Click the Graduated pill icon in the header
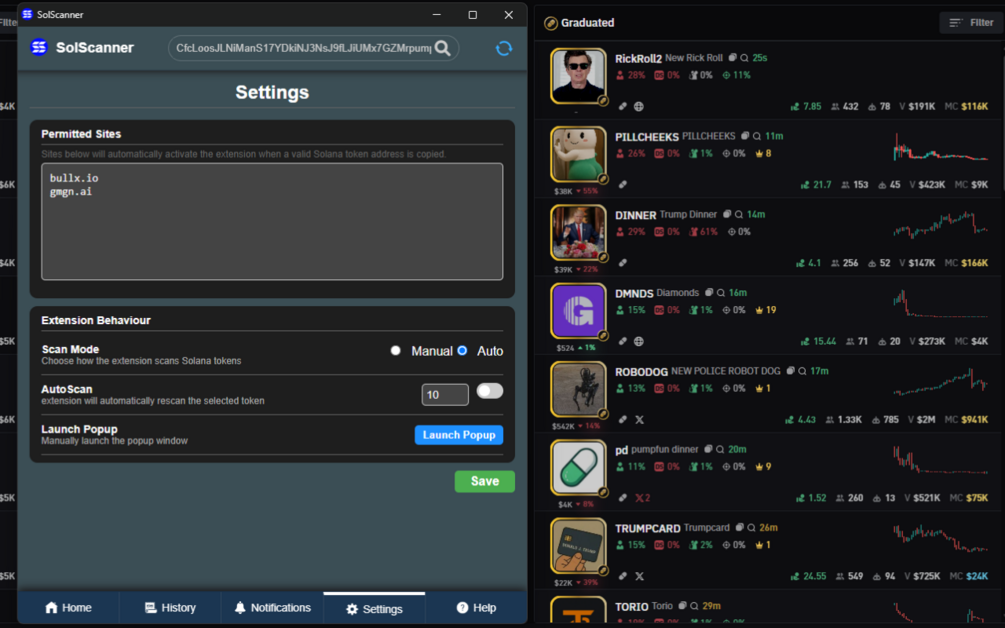The width and height of the screenshot is (1005, 628). pyautogui.click(x=551, y=23)
